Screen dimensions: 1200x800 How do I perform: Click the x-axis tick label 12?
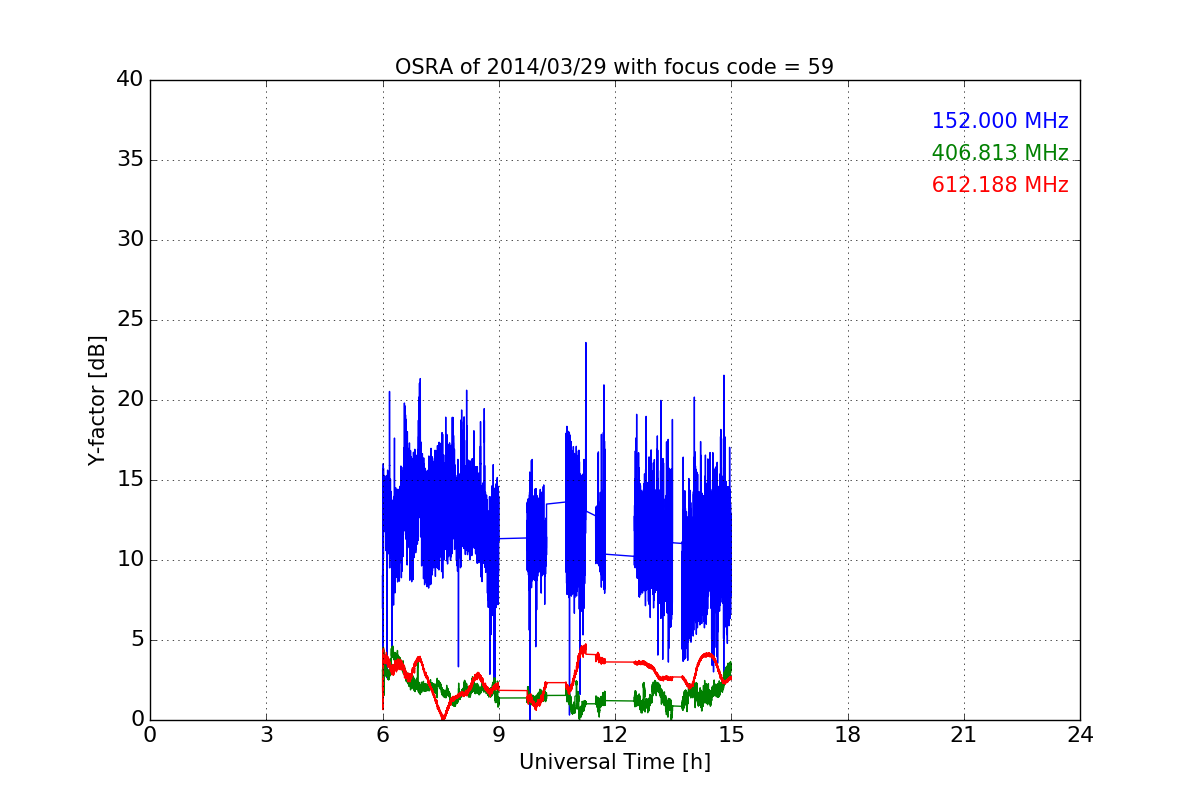(615, 735)
